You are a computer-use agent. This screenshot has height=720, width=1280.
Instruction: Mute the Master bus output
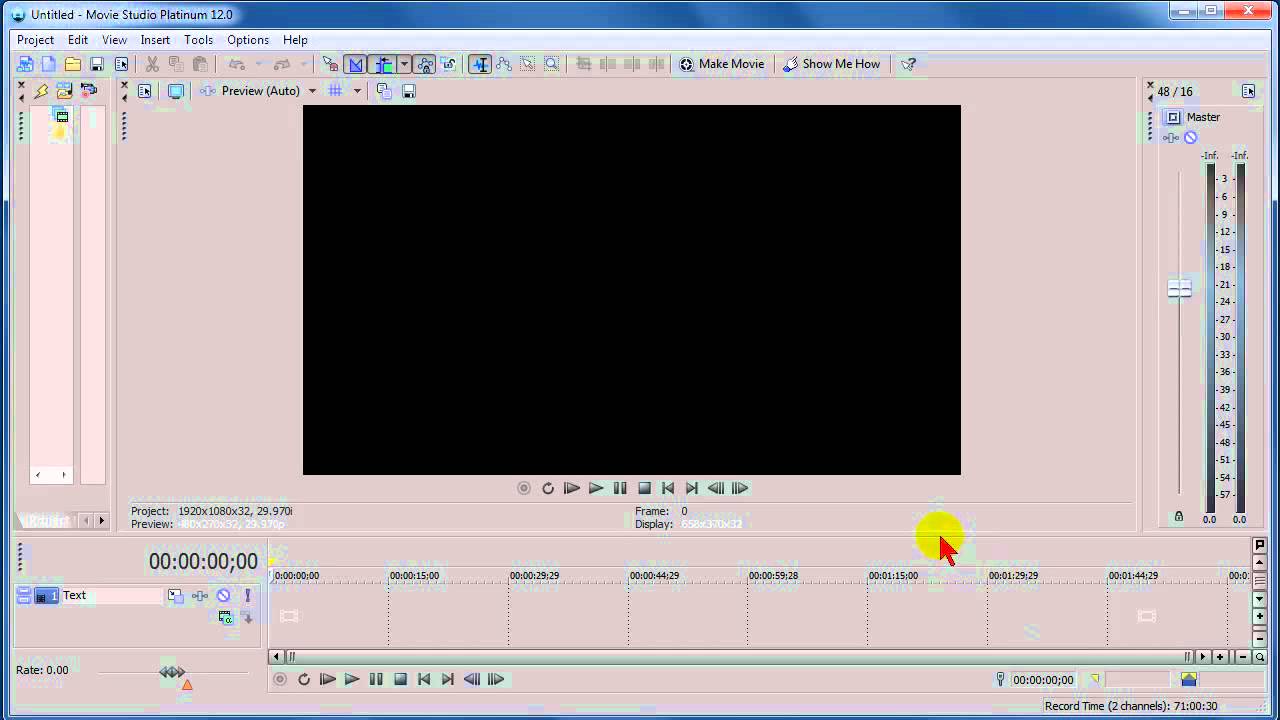1190,138
